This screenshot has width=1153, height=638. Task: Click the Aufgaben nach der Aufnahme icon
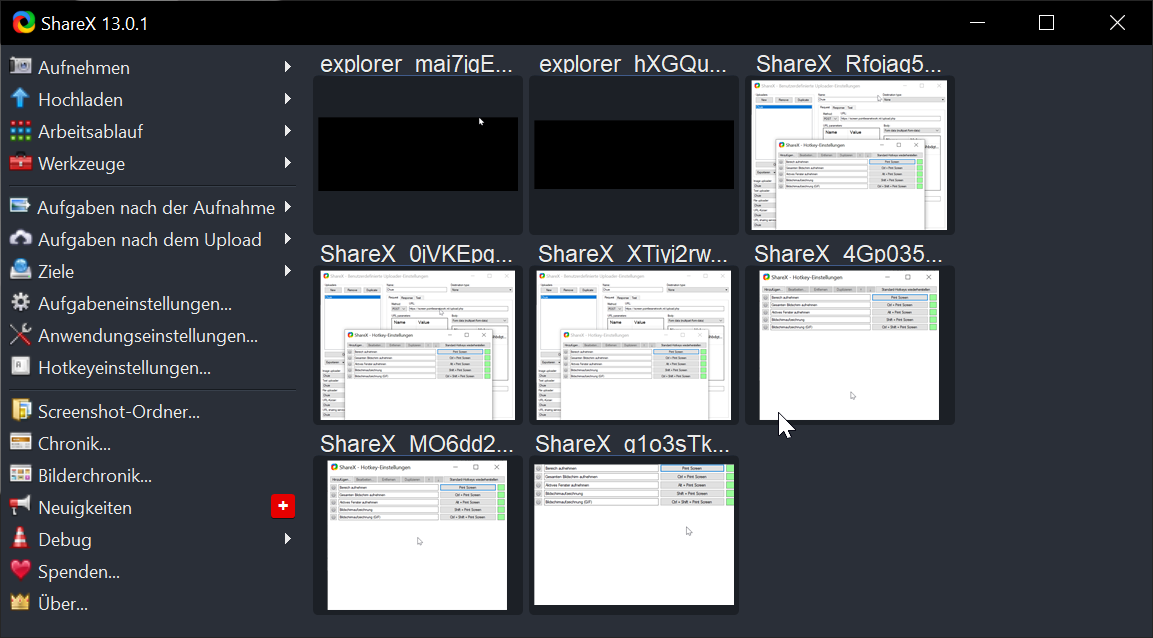point(21,207)
